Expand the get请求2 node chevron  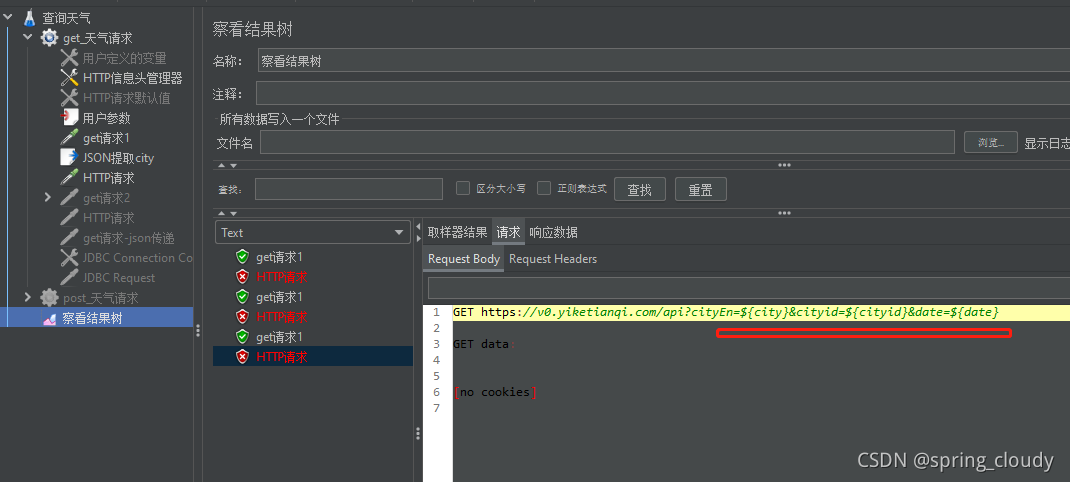[48, 197]
